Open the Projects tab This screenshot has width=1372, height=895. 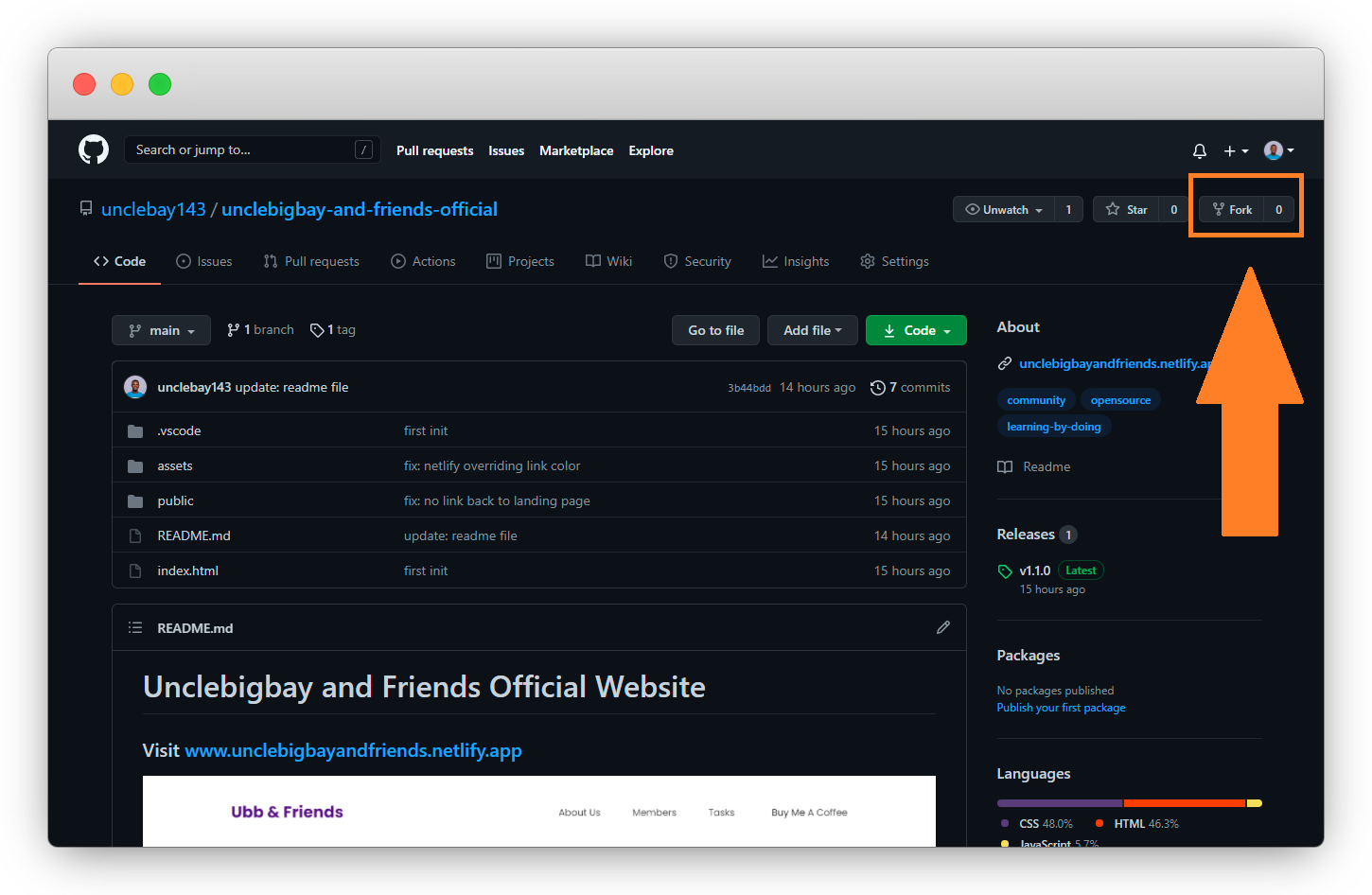(520, 261)
